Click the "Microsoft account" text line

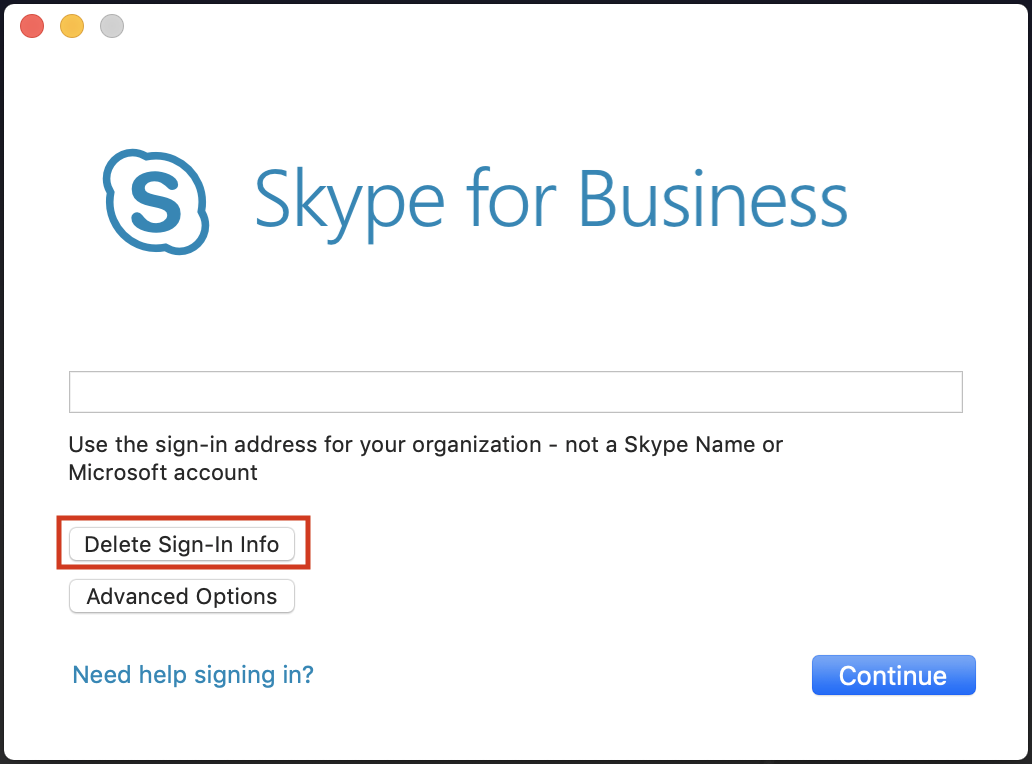[x=163, y=472]
